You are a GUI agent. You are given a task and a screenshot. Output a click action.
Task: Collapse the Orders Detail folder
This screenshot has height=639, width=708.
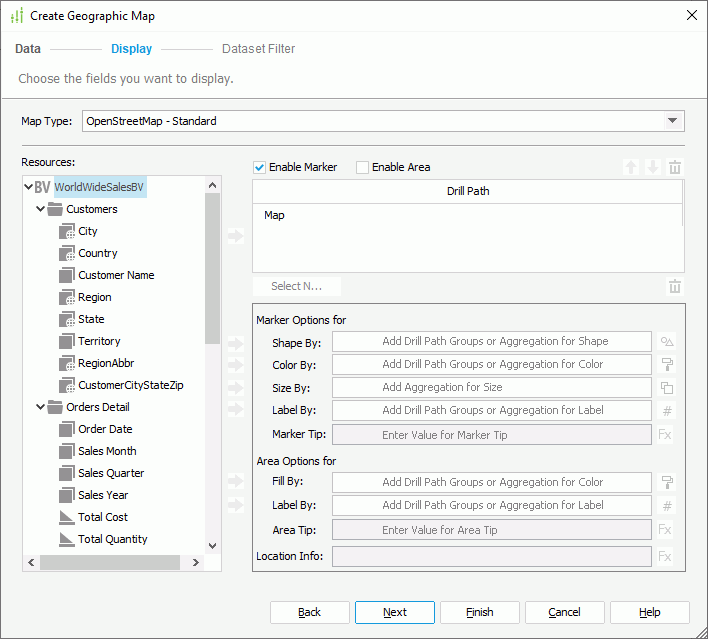[x=41, y=407]
